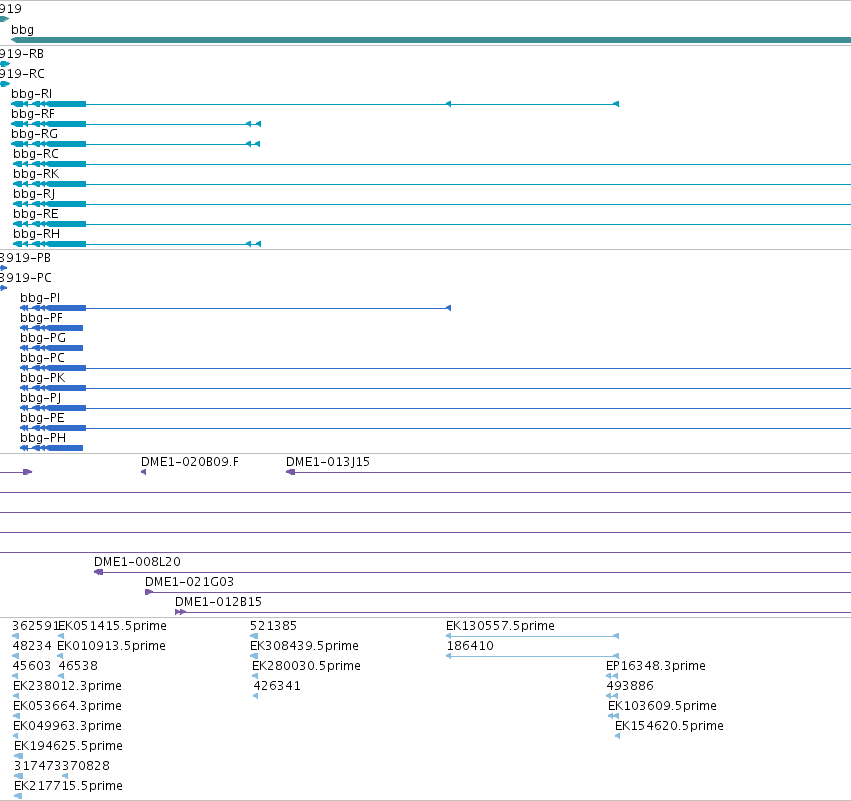
Task: Select feature label DME1-013J15
Action: [328, 462]
